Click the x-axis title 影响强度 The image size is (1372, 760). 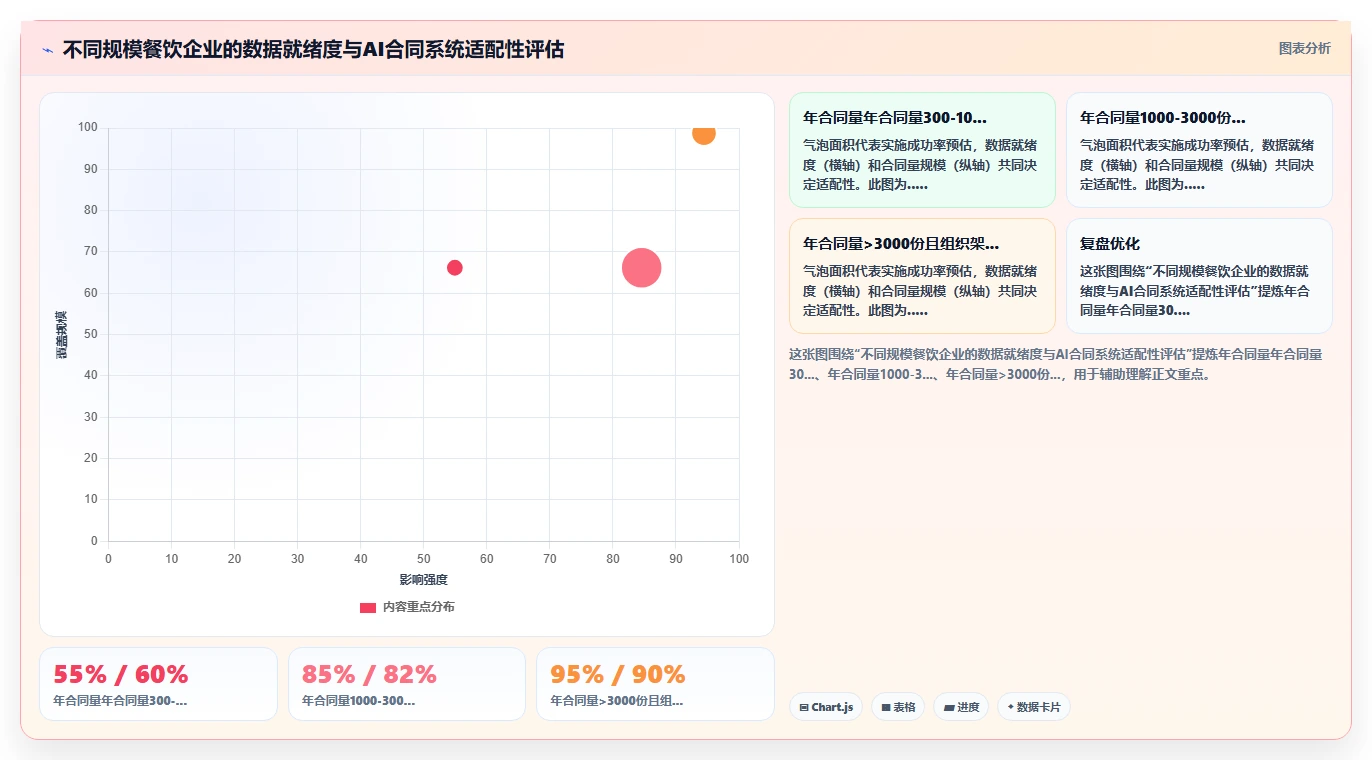coord(423,580)
